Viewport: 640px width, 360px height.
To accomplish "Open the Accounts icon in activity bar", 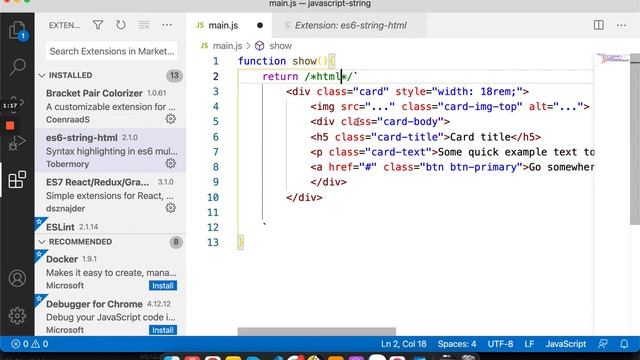I will (17, 278).
